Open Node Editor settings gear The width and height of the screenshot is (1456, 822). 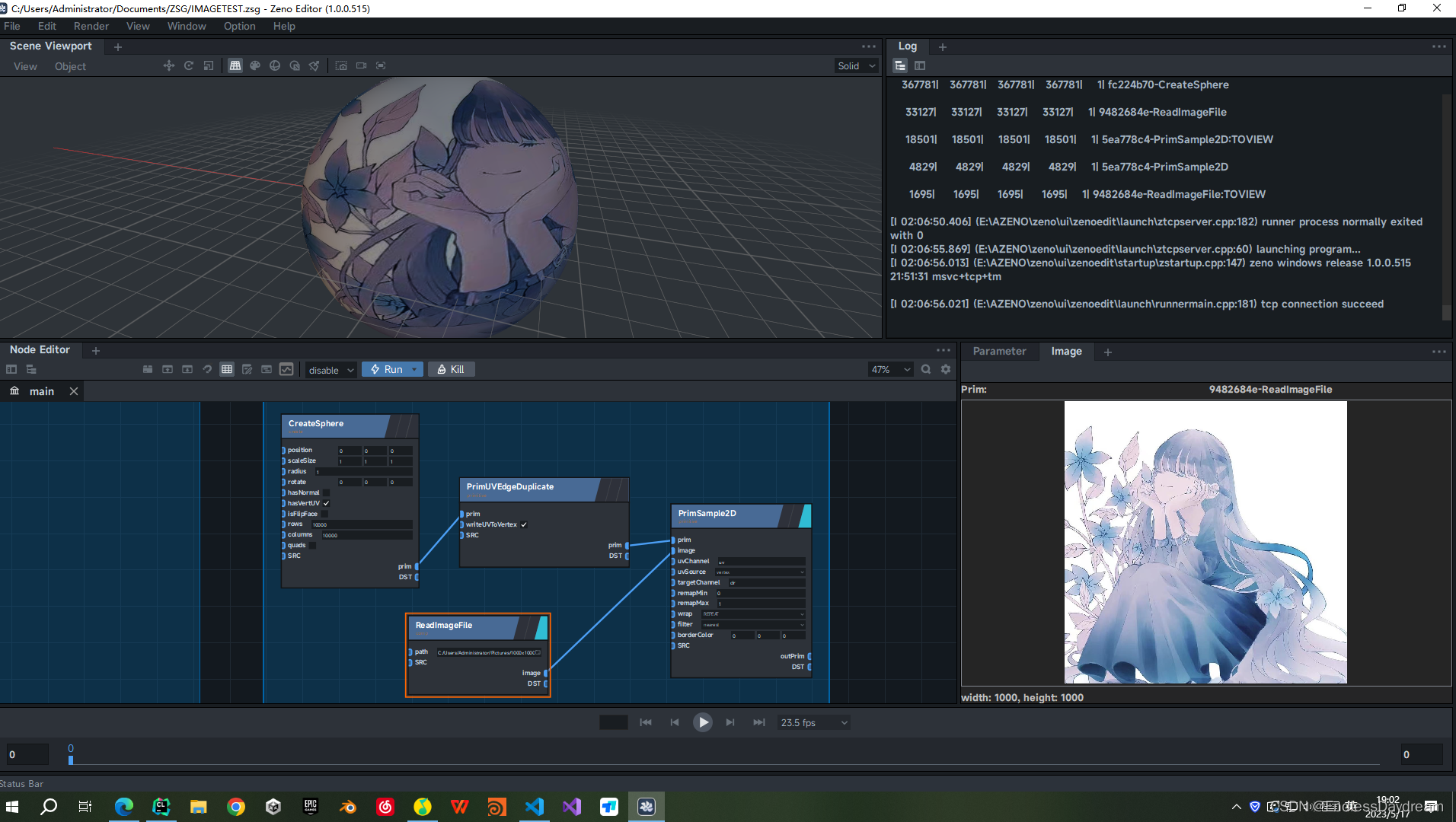[x=946, y=369]
